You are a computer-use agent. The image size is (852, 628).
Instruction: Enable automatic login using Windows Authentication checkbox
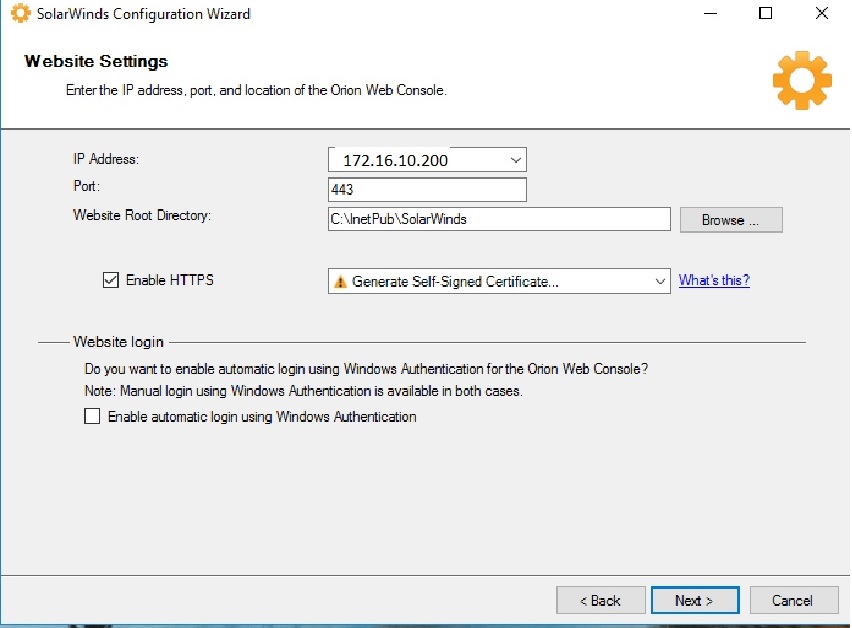tap(92, 417)
